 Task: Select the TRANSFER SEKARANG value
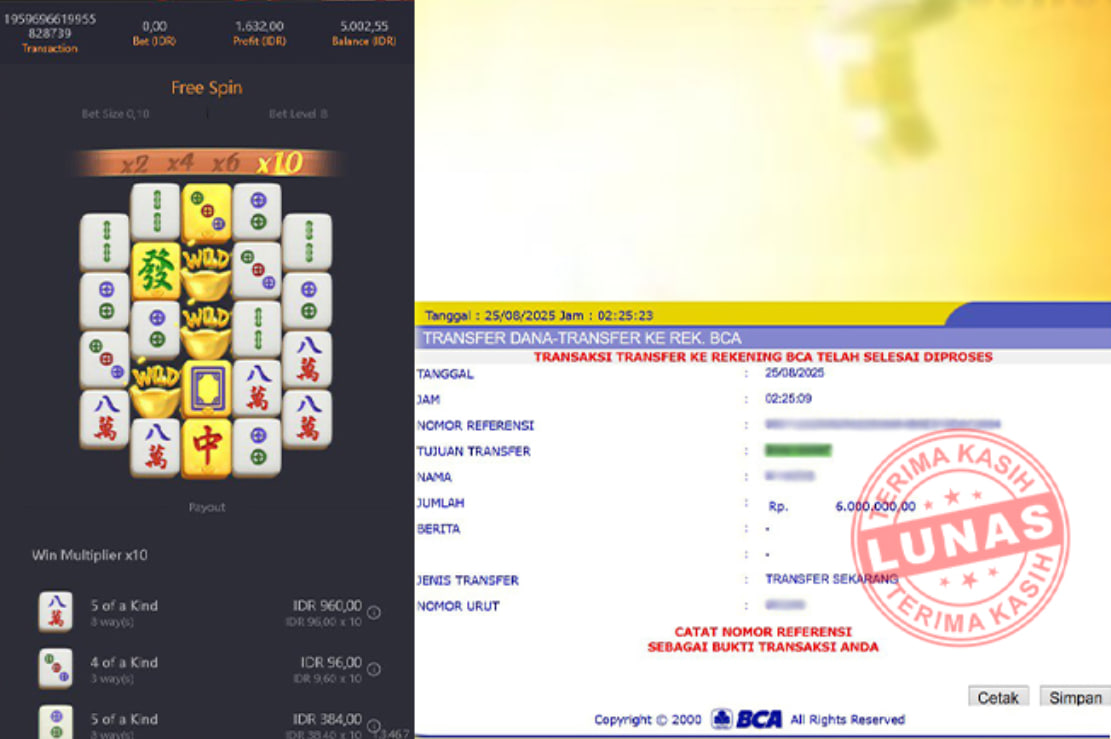(x=832, y=579)
